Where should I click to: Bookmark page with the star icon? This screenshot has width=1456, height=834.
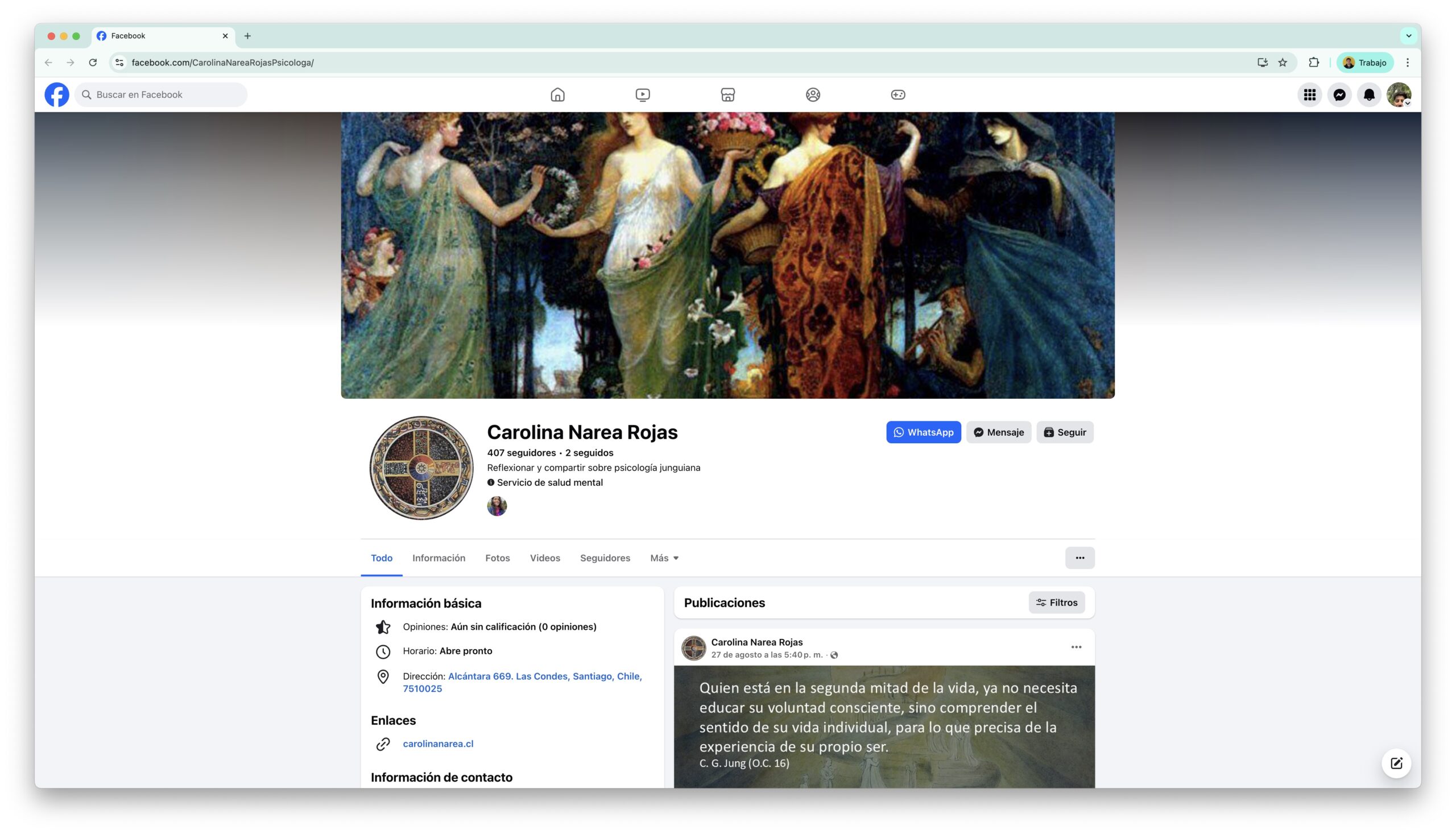[1282, 63]
